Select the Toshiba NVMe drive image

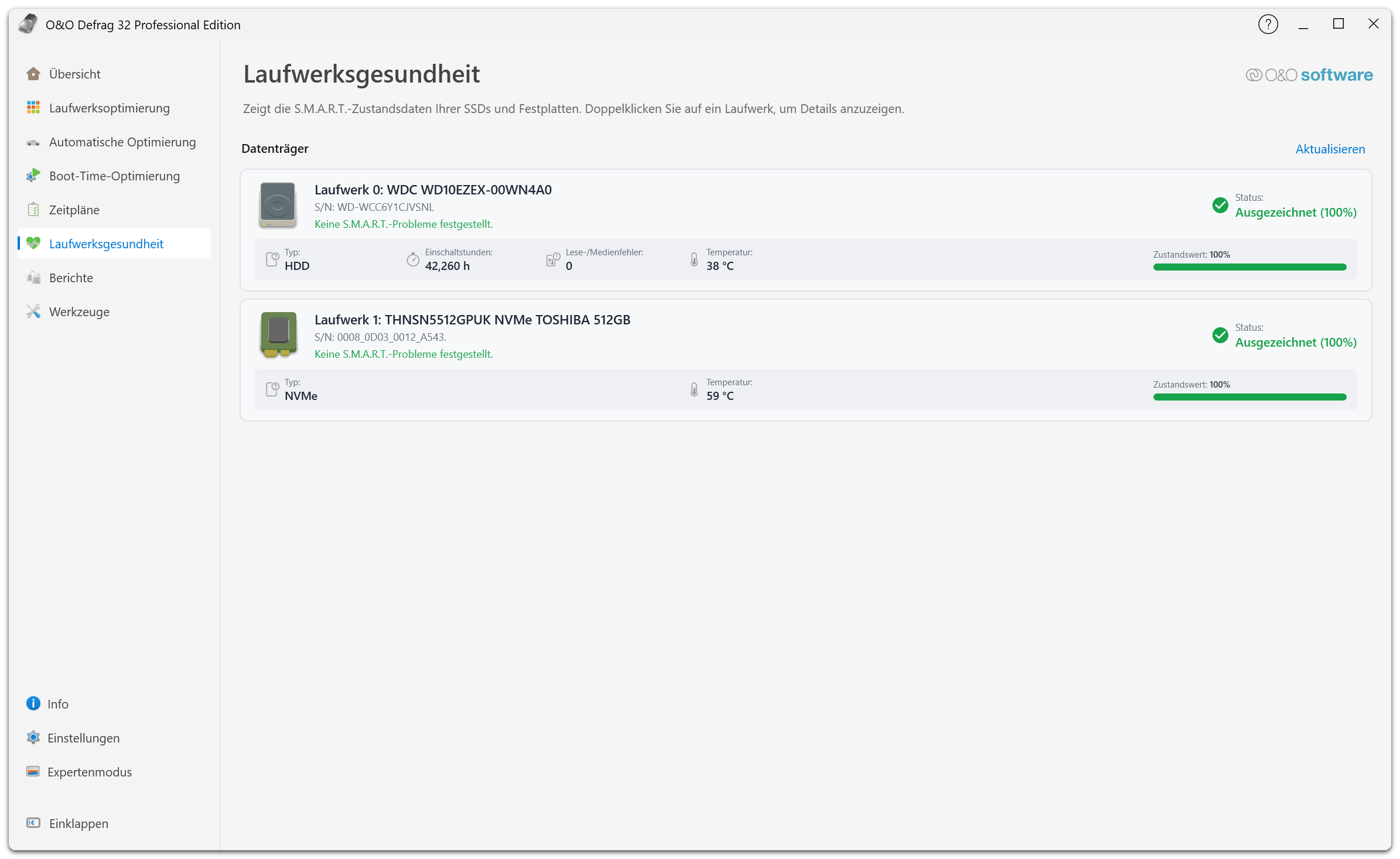coord(278,335)
